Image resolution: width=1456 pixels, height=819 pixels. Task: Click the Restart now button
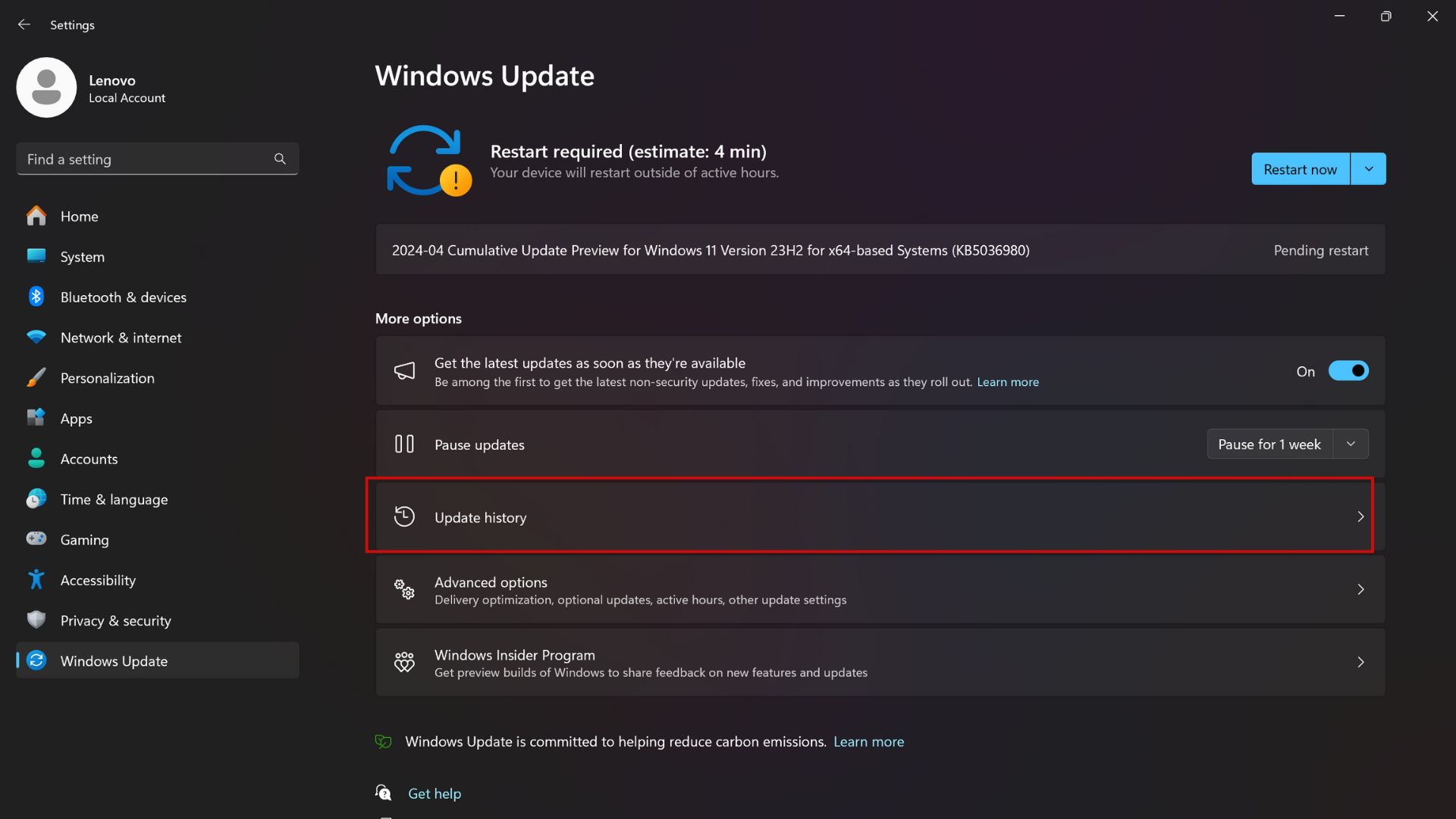(1301, 169)
